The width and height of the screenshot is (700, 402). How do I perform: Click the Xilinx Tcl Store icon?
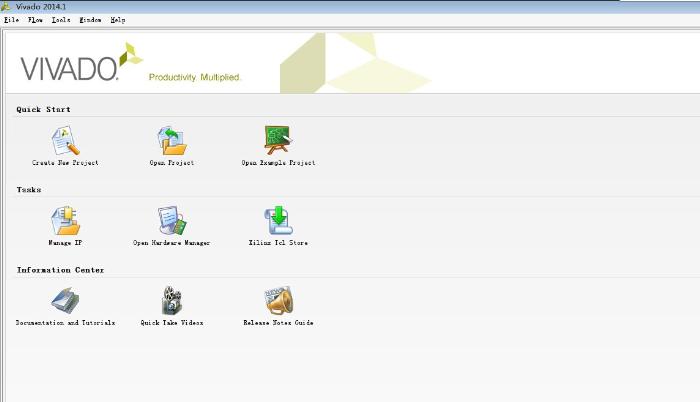click(278, 221)
